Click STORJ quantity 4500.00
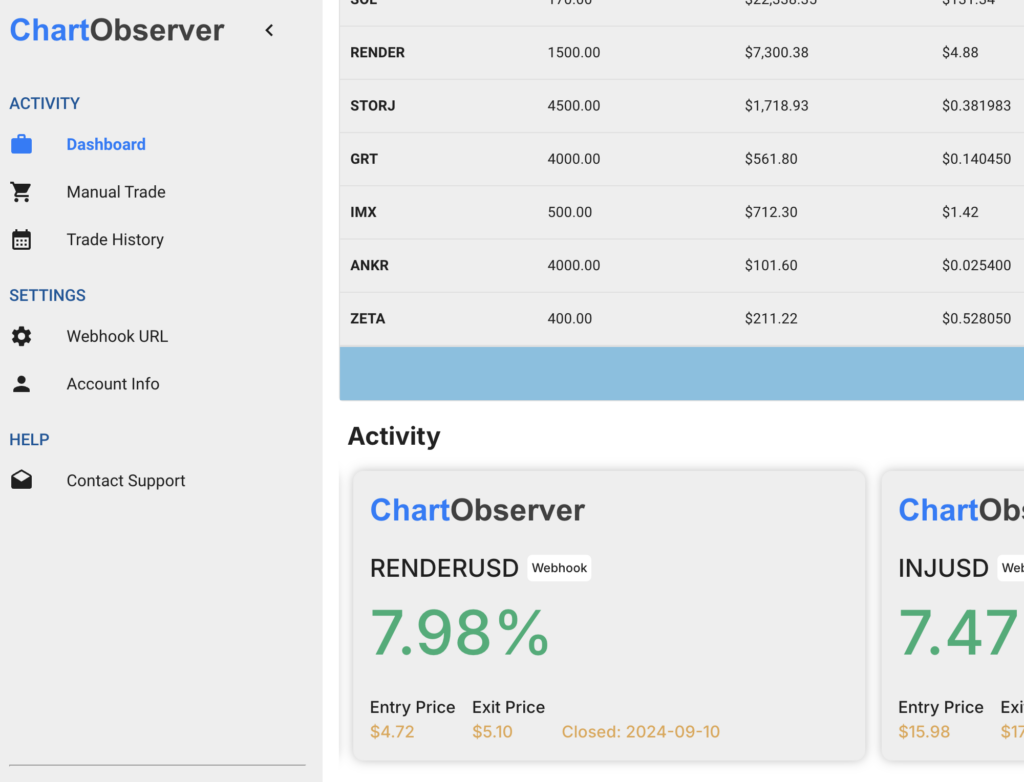Viewport: 1024px width, 782px height. [x=573, y=106]
